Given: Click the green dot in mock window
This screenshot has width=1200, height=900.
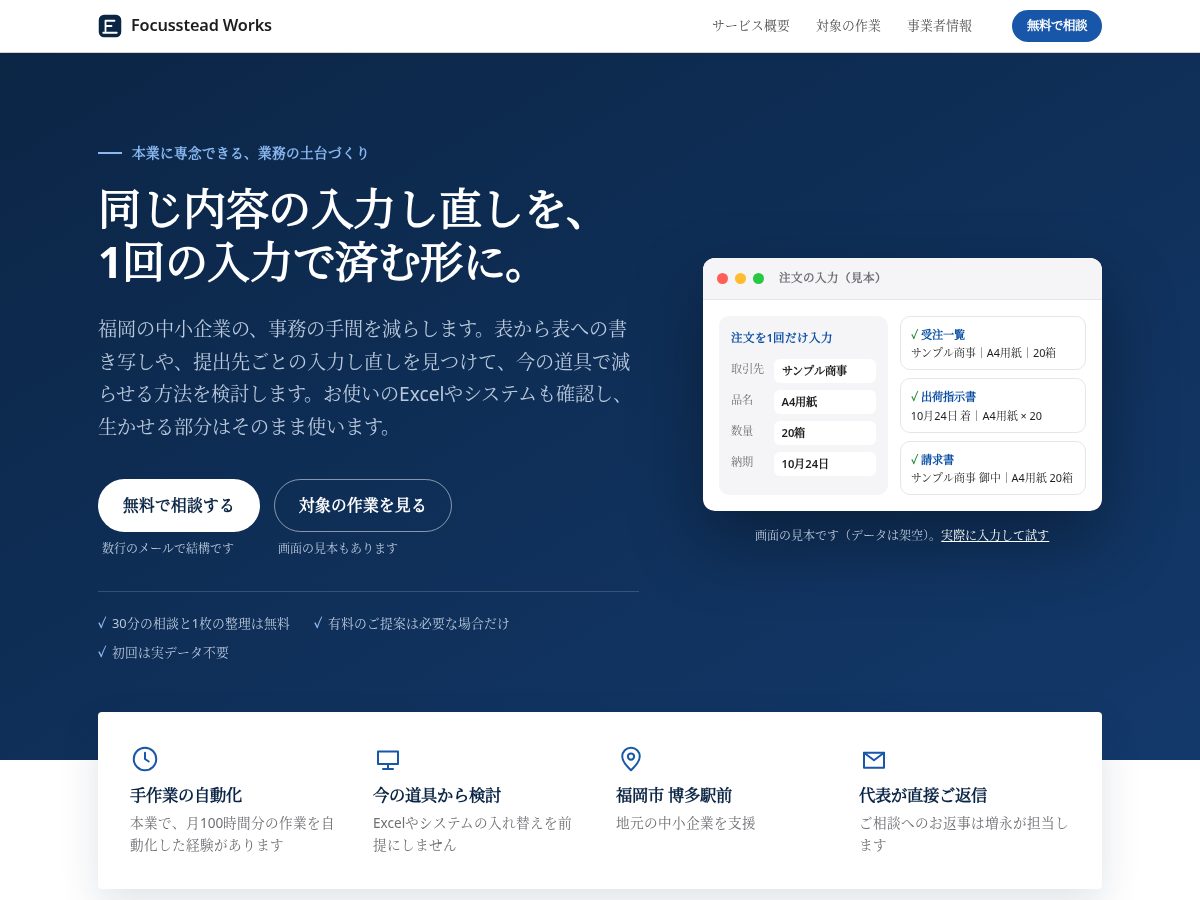Looking at the screenshot, I should (758, 278).
